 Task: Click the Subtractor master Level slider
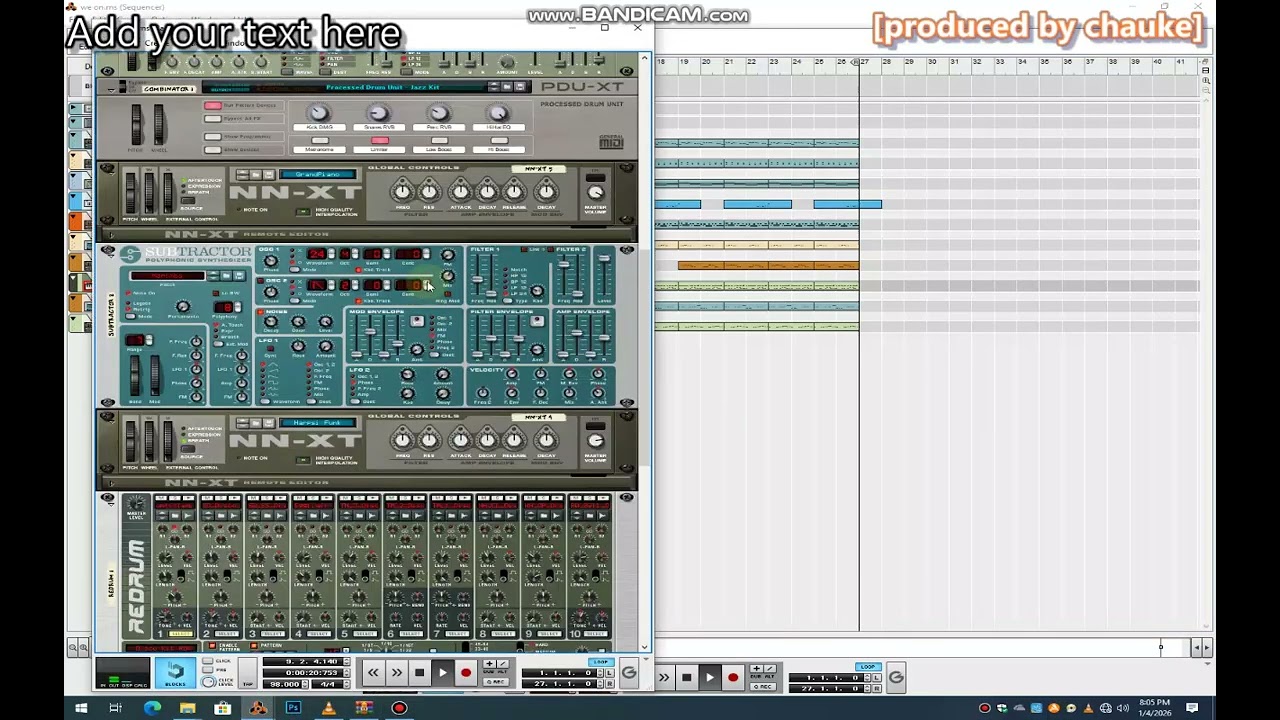coord(604,258)
